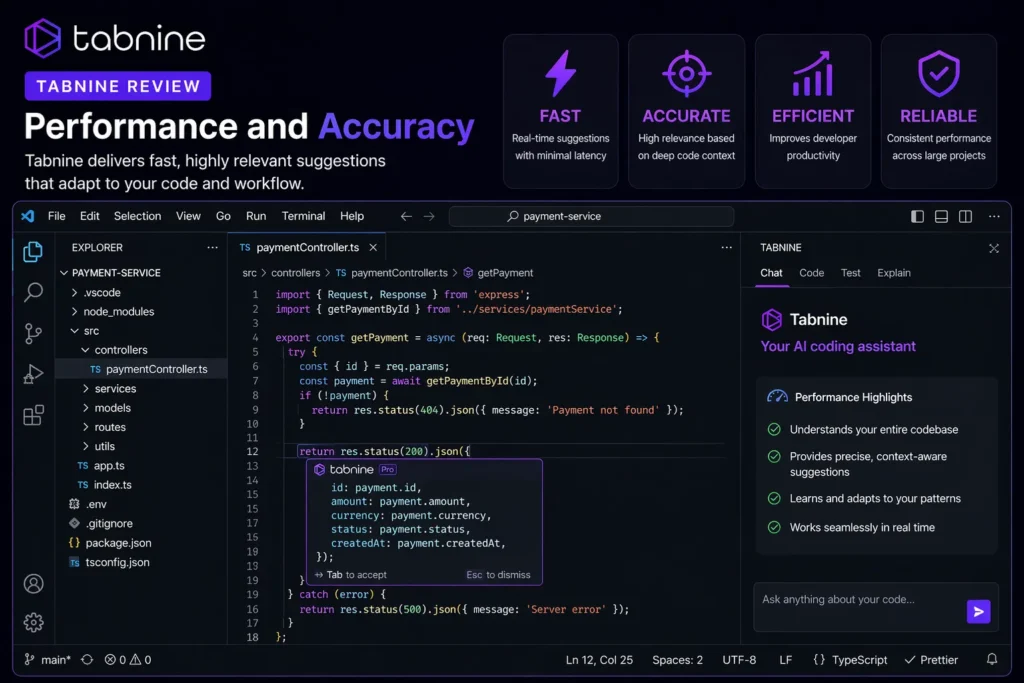This screenshot has width=1024, height=683.
Task: Click the VS Code logo in title bar
Action: coord(27,216)
